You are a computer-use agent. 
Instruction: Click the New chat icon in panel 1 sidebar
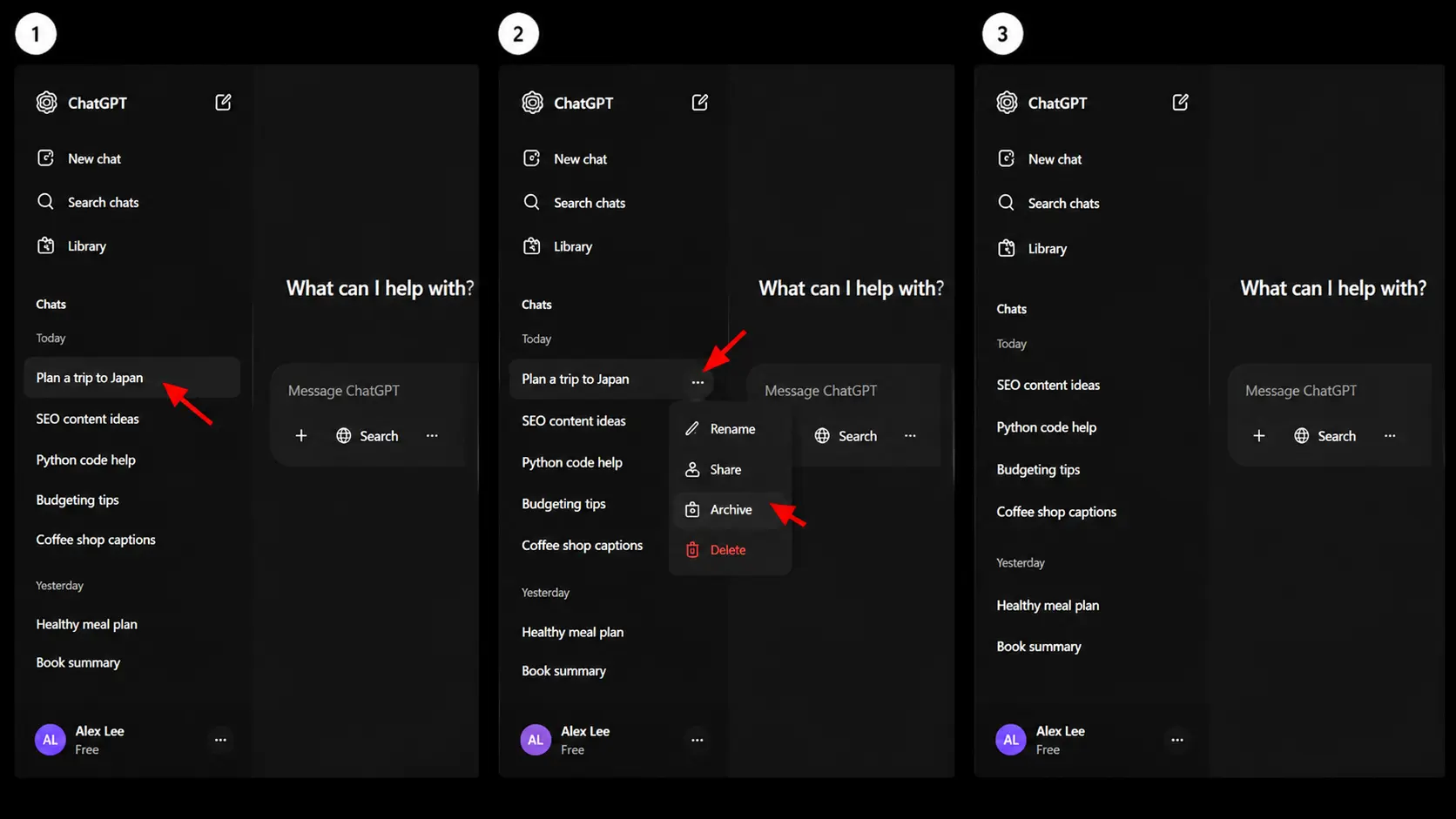pyautogui.click(x=46, y=158)
